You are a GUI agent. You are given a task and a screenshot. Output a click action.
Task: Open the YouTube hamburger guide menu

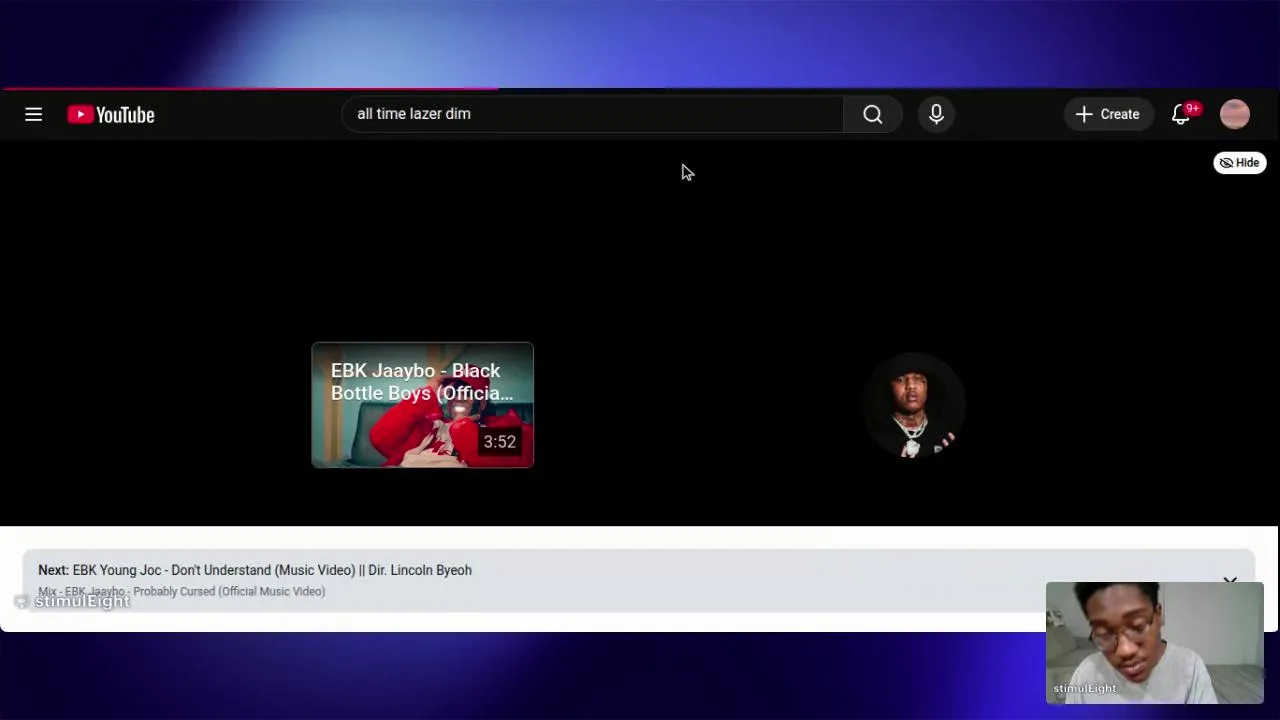coord(33,115)
